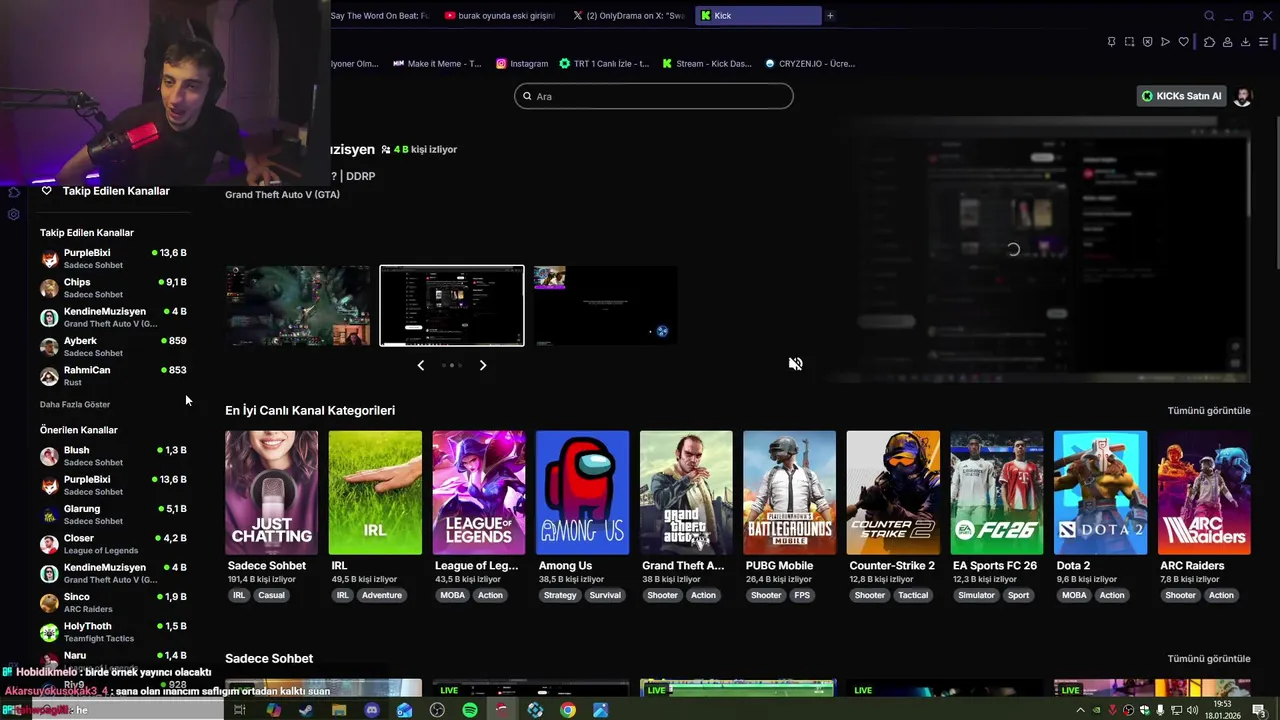Open the EA Sports FC 26 category card
This screenshot has height=720, width=1280.
(997, 493)
